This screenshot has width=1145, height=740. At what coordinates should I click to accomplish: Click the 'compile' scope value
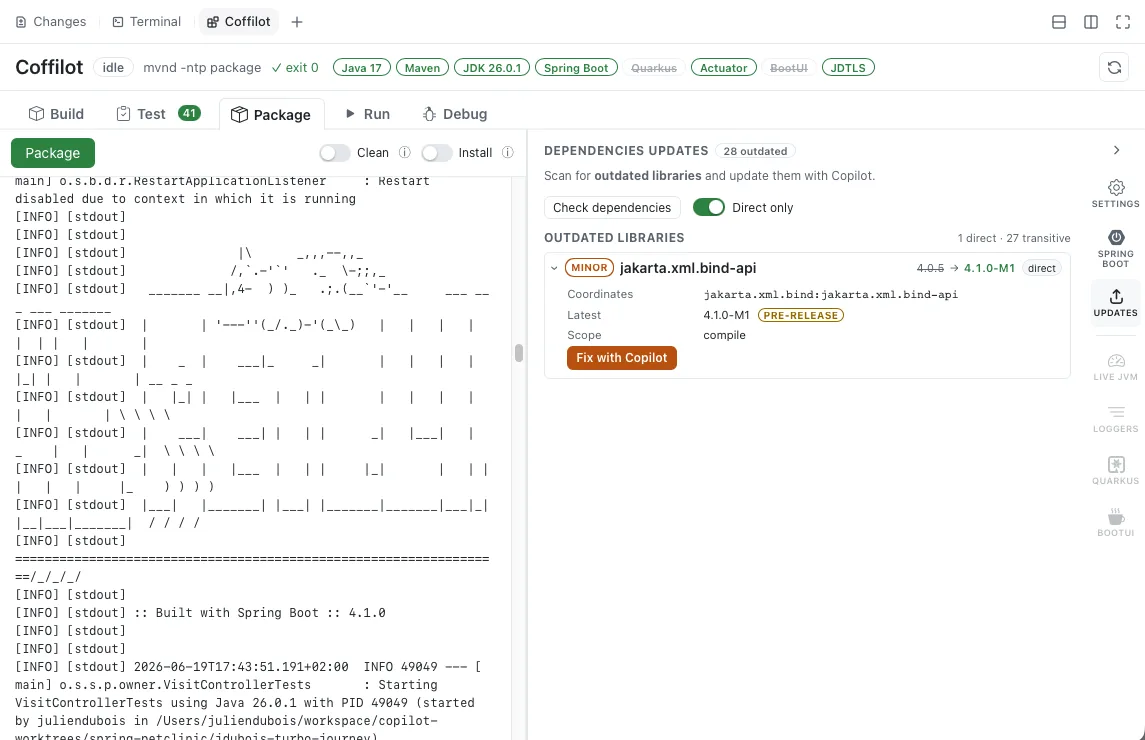(724, 335)
